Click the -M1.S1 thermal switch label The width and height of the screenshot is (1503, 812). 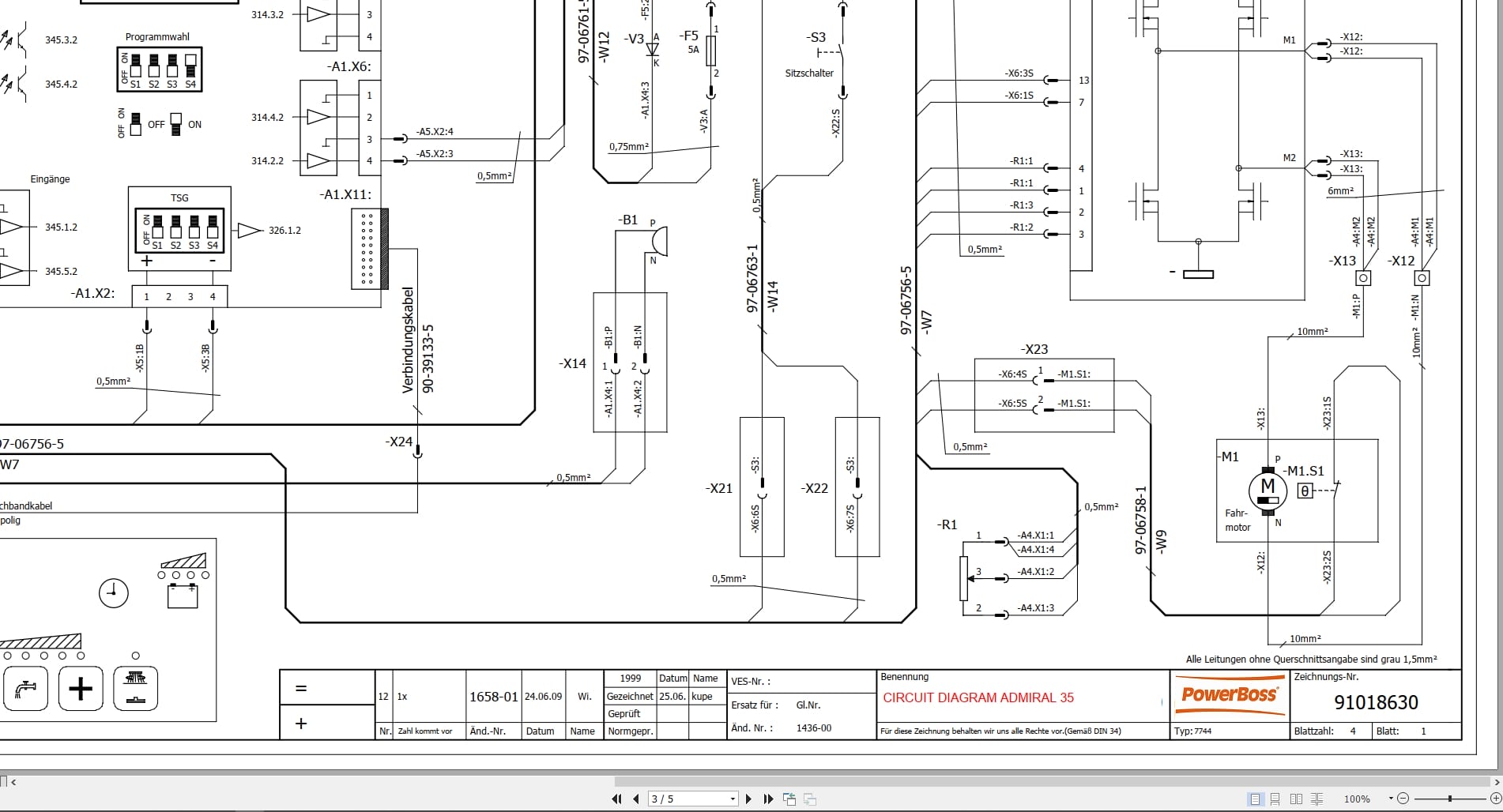click(x=1303, y=471)
